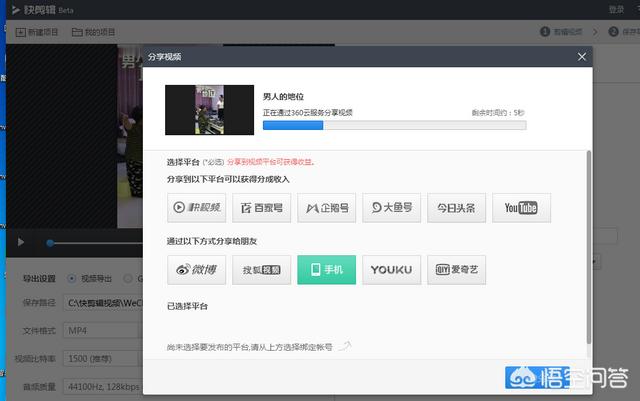640x401 pixels.
Task: Click the green 手机 phone button
Action: (327, 270)
